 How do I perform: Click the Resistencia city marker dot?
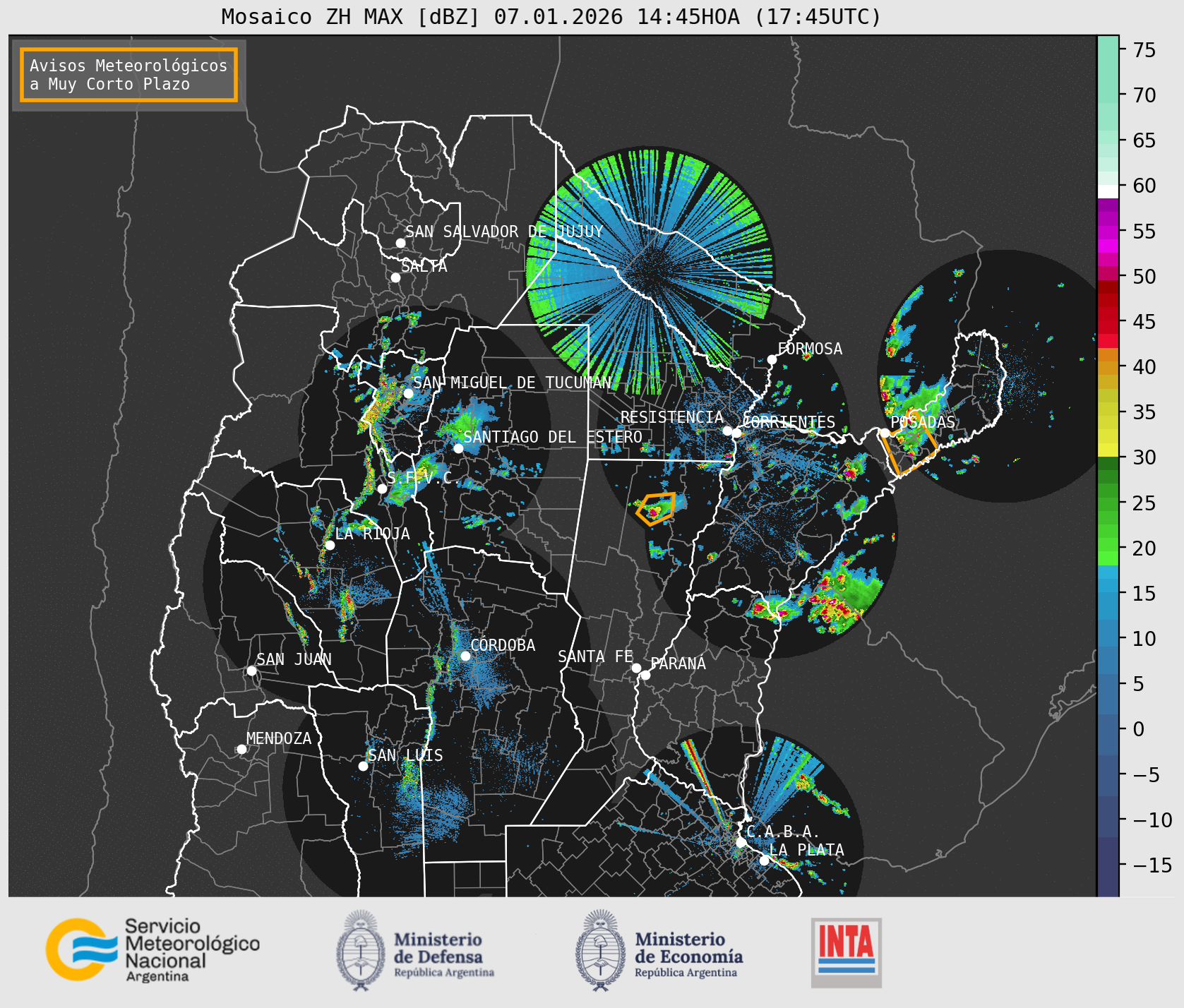tap(727, 431)
